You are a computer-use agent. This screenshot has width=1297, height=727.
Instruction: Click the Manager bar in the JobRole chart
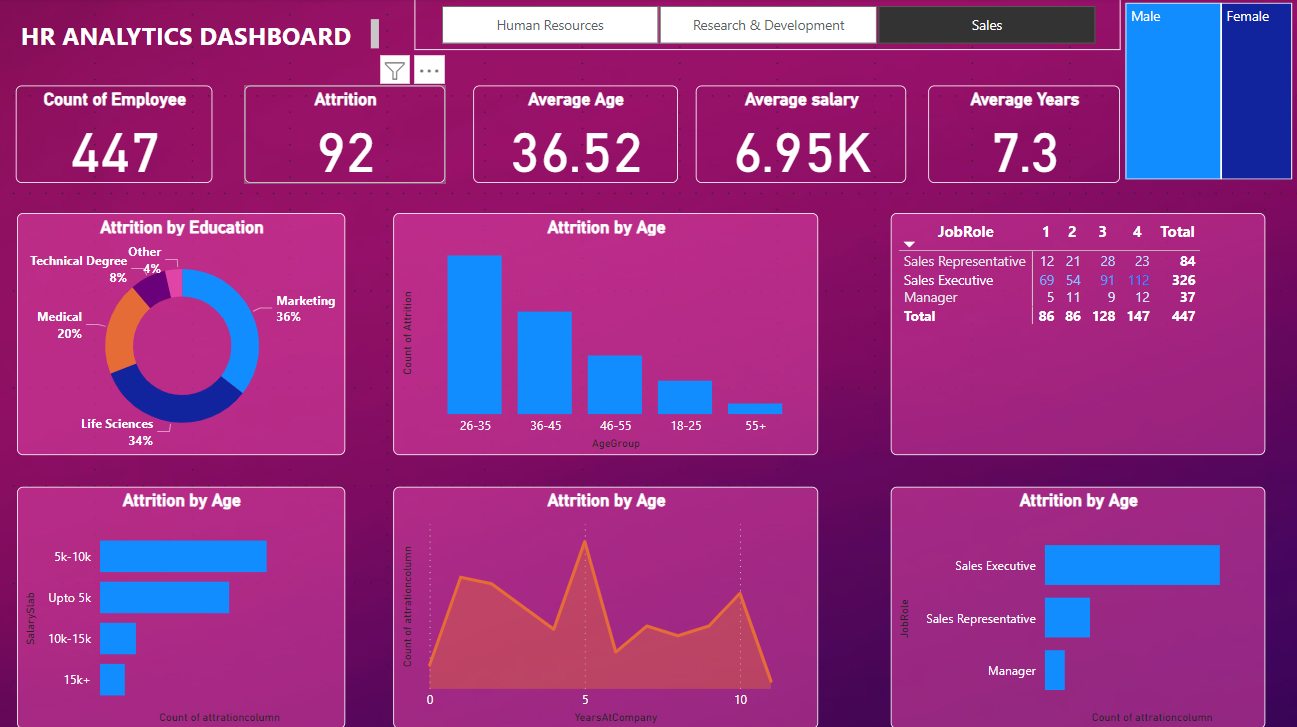1053,670
